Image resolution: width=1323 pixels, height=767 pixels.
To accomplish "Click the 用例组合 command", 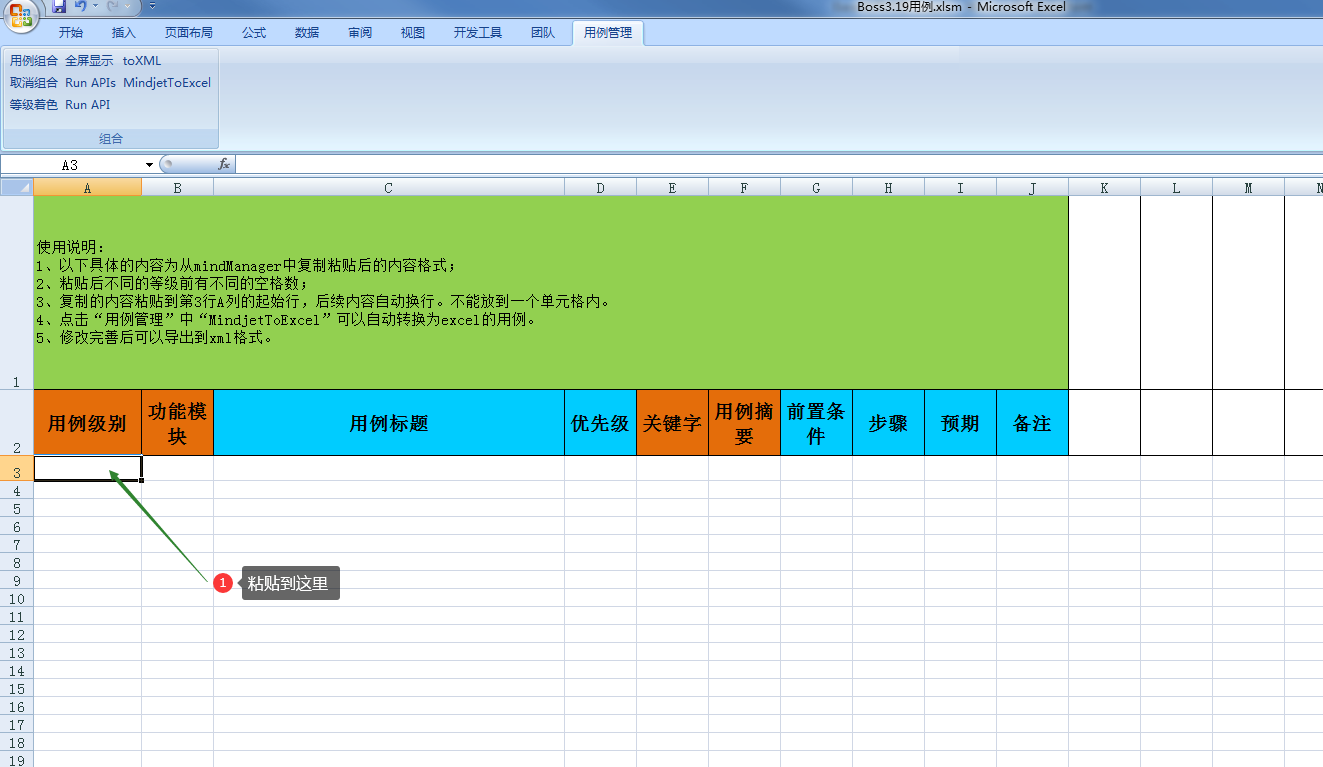I will click(33, 60).
